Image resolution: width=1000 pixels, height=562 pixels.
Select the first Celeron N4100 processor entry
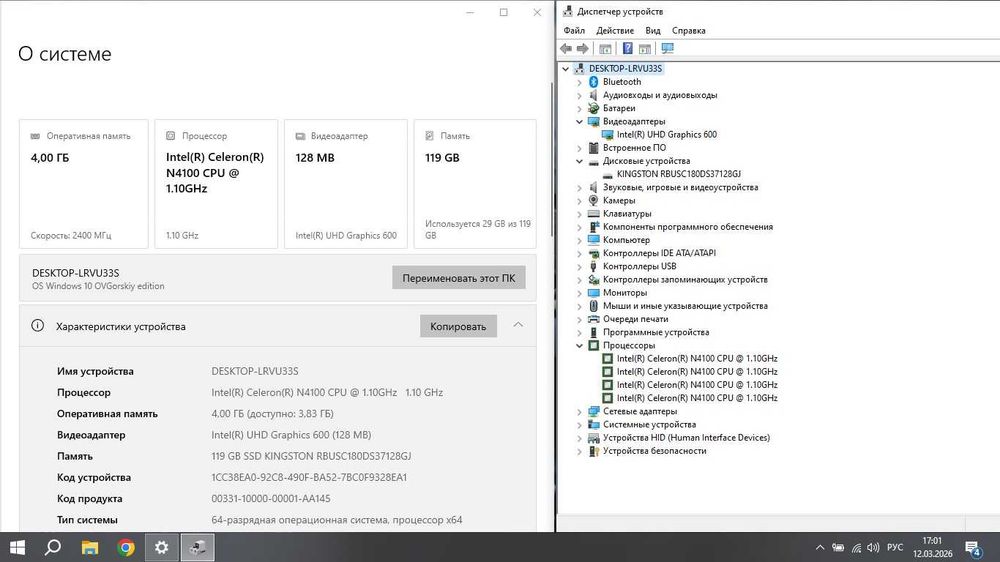pyautogui.click(x=696, y=359)
